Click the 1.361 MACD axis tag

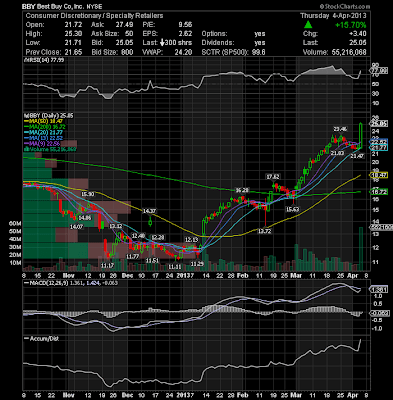pyautogui.click(x=379, y=290)
